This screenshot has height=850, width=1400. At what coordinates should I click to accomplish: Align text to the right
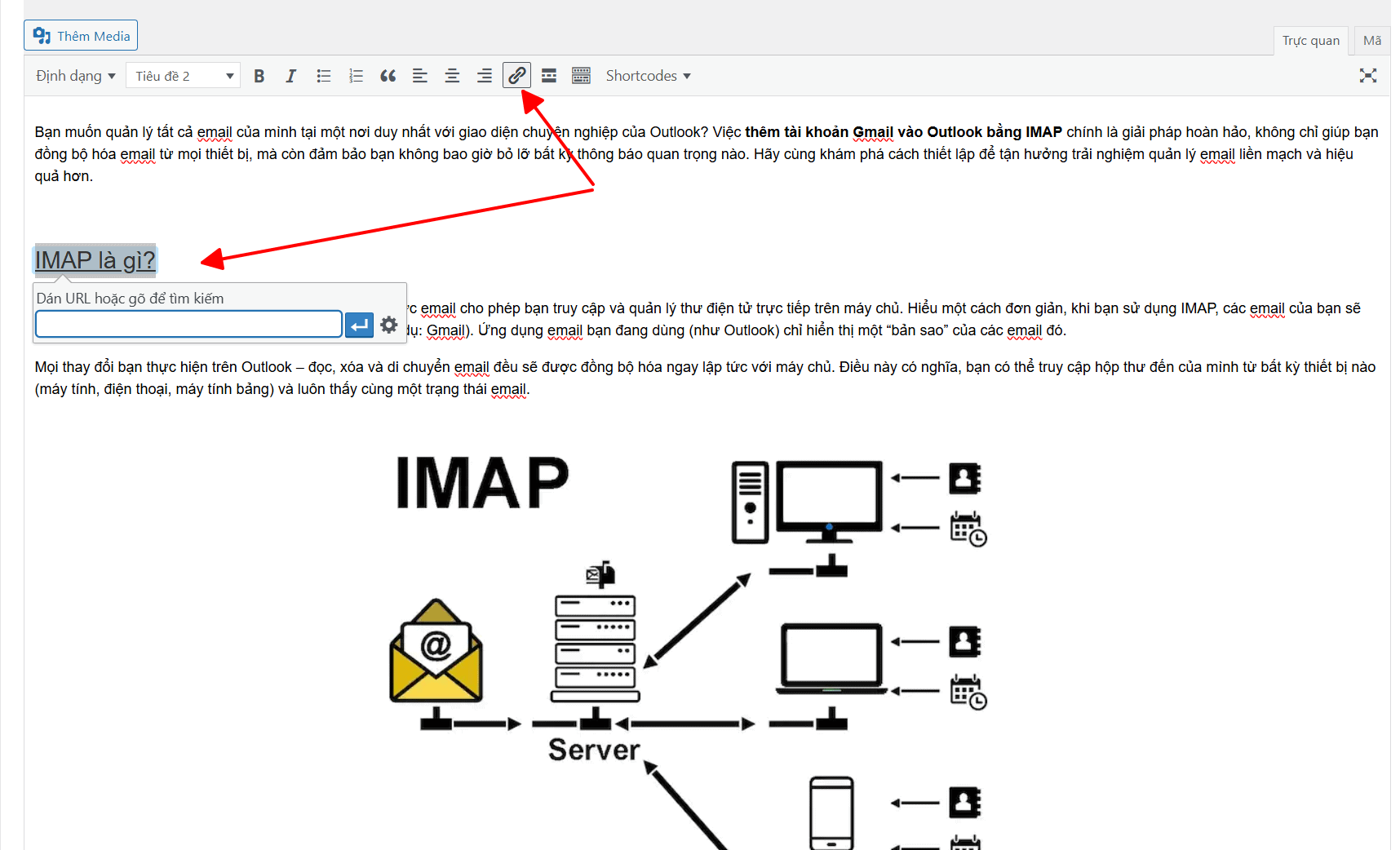[484, 76]
